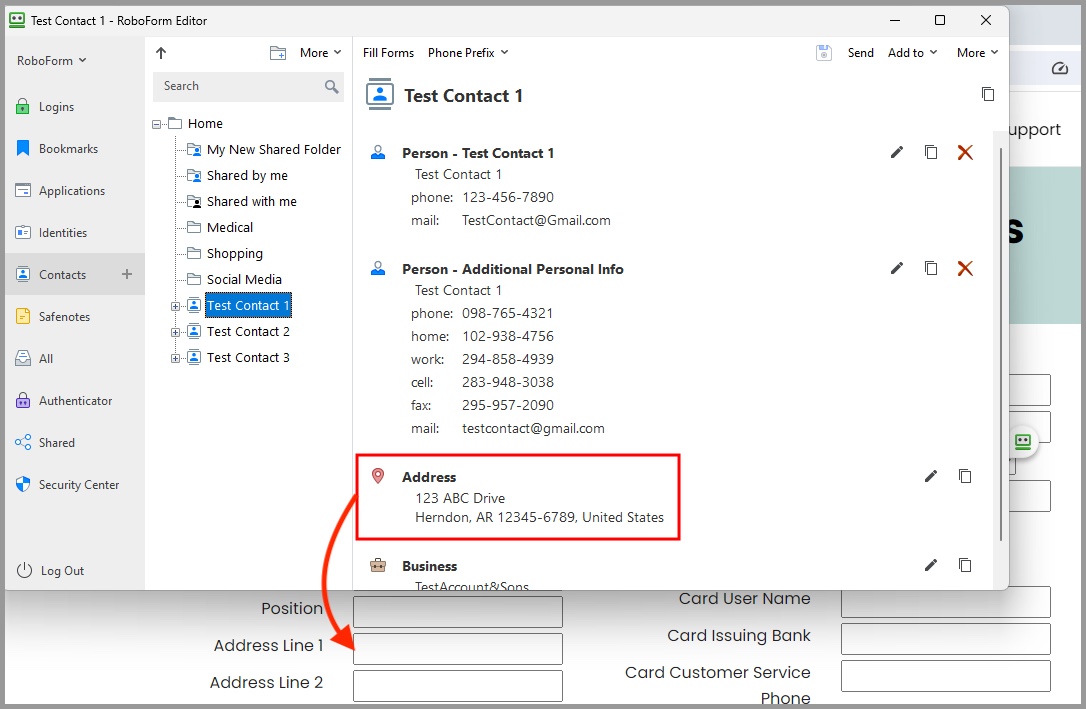Open the Logins section
Screen dimensions: 1086x709
click(x=55, y=107)
